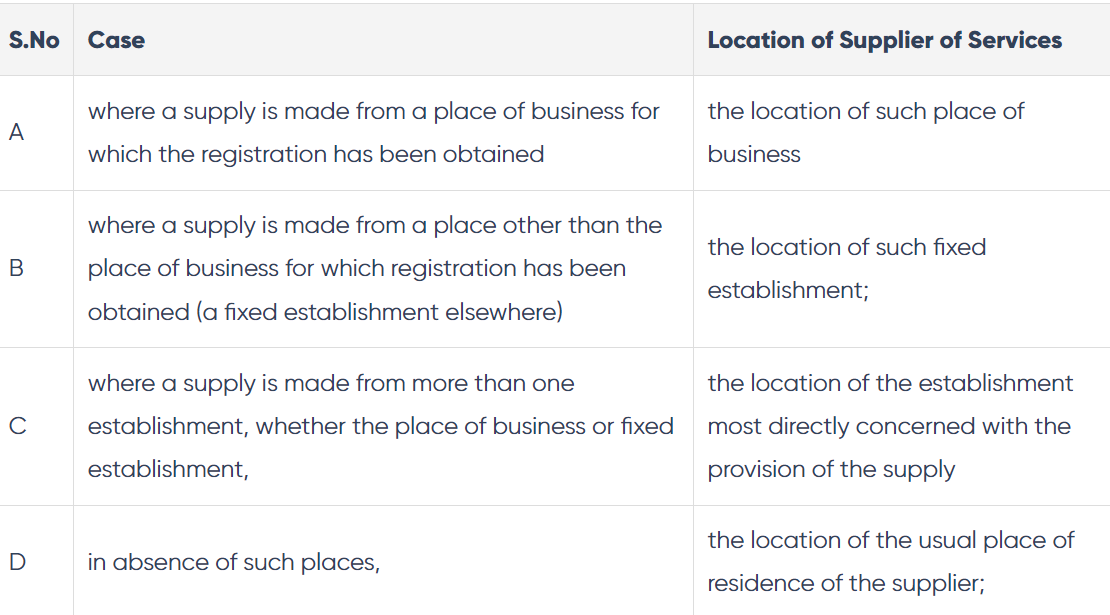The image size is (1110, 615).
Task: Click the Case column header
Action: click(x=116, y=40)
